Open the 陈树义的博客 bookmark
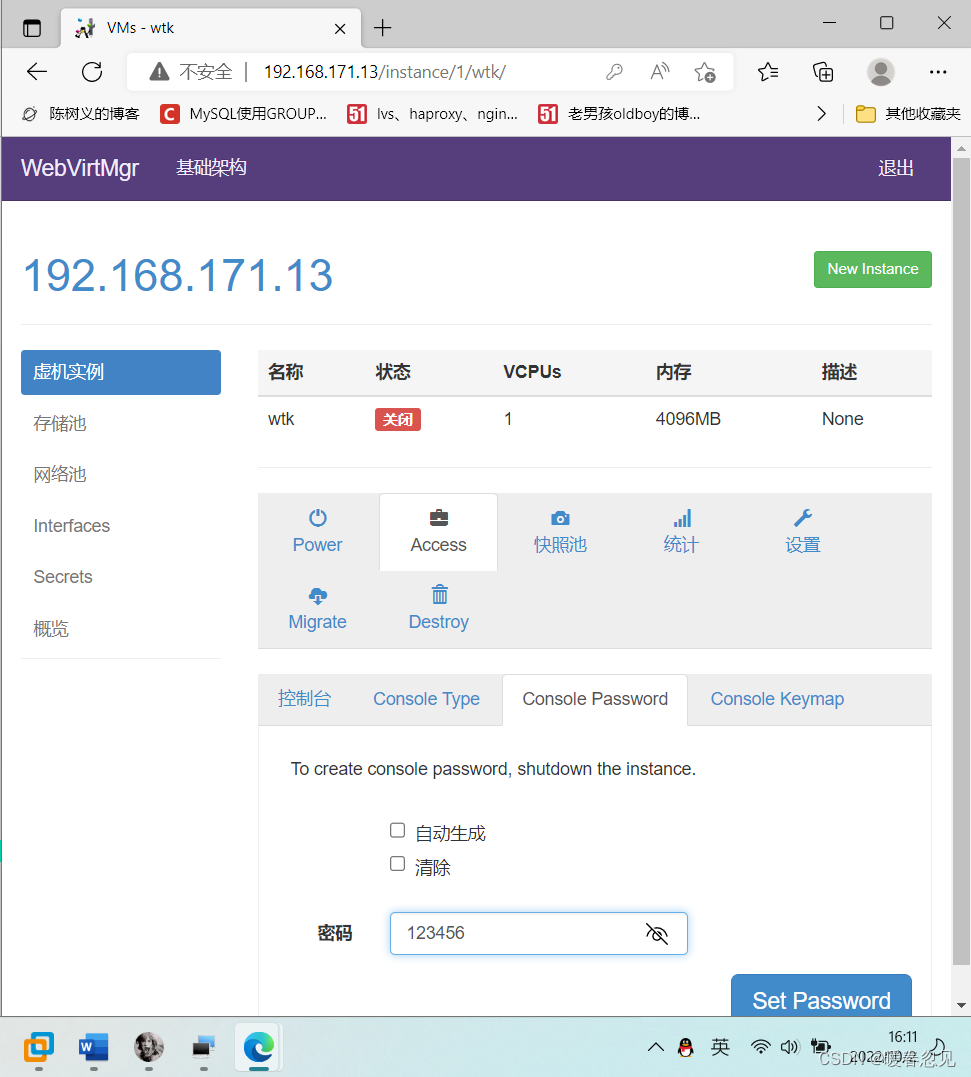Viewport: 971px width, 1077px height. tap(80, 113)
